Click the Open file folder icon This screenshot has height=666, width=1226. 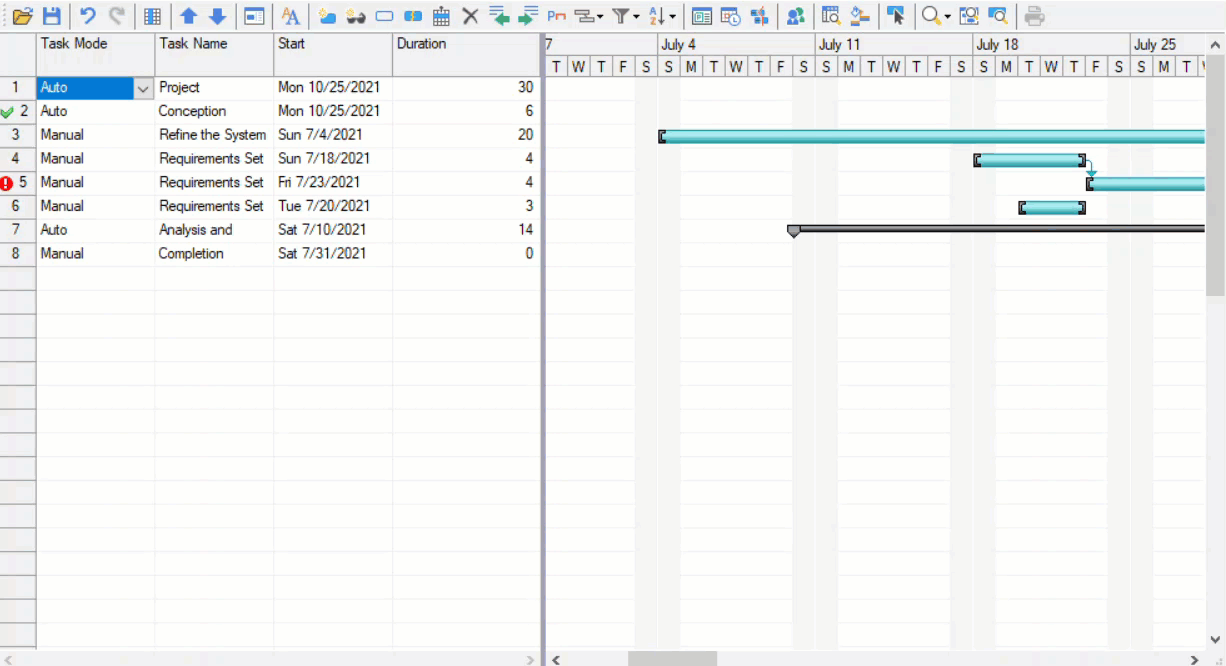22,16
